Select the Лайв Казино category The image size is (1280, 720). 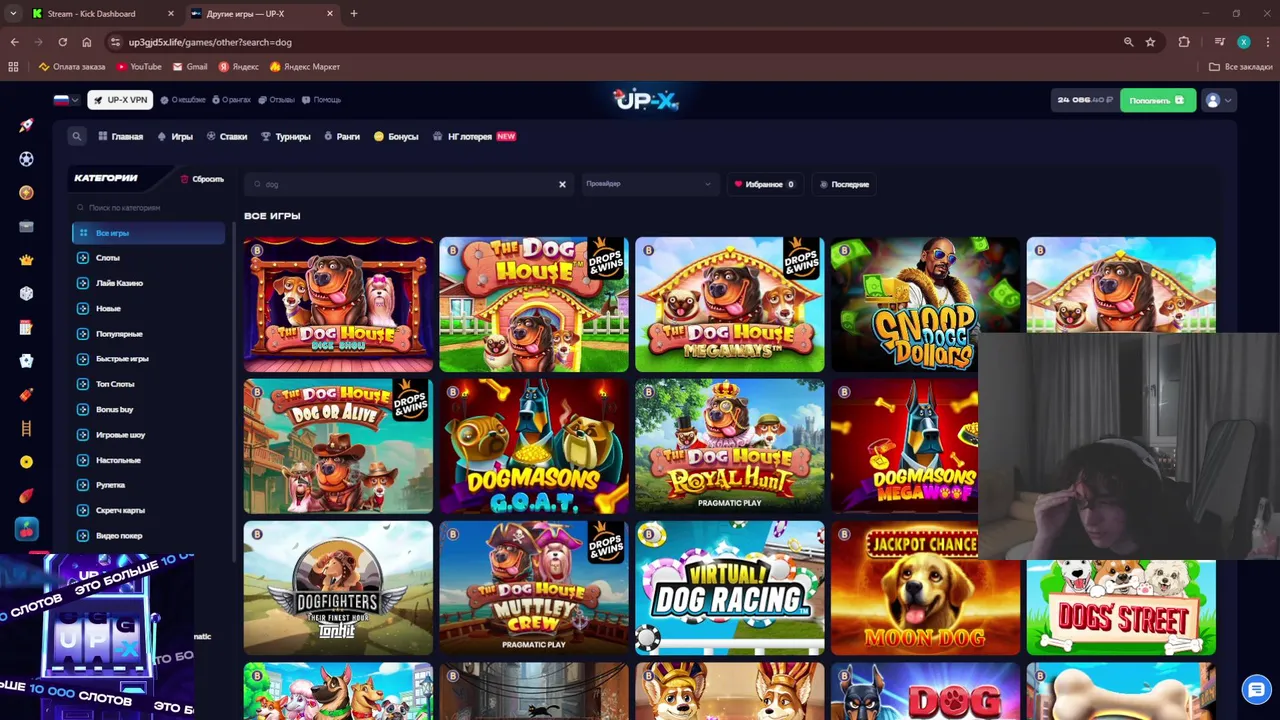point(148,283)
